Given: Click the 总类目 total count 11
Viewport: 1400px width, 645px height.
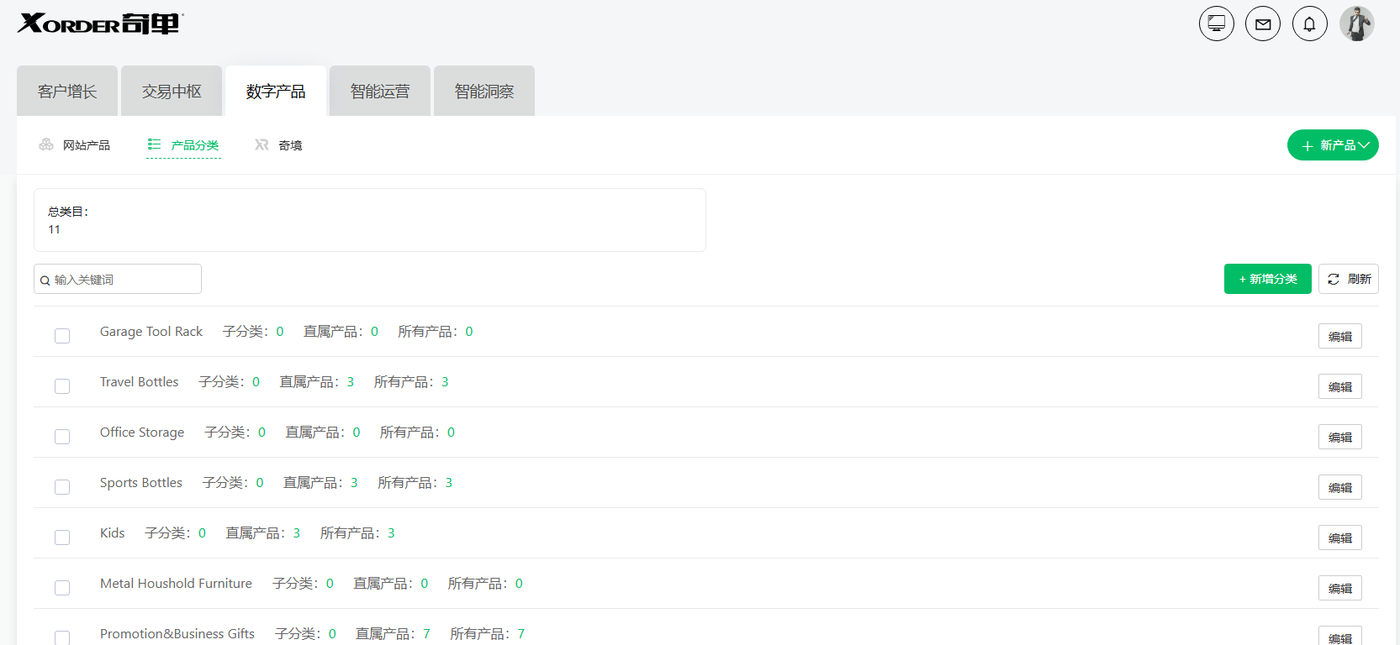Looking at the screenshot, I should (54, 230).
